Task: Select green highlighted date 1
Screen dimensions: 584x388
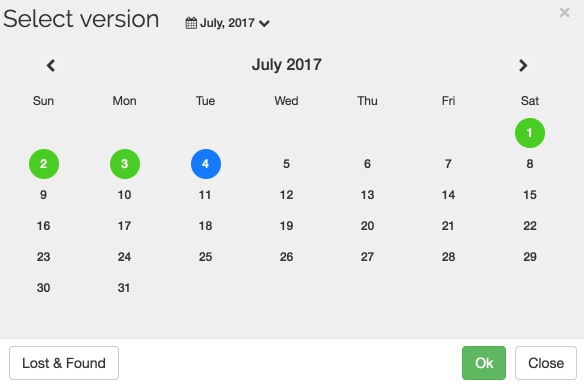Action: tap(530, 133)
